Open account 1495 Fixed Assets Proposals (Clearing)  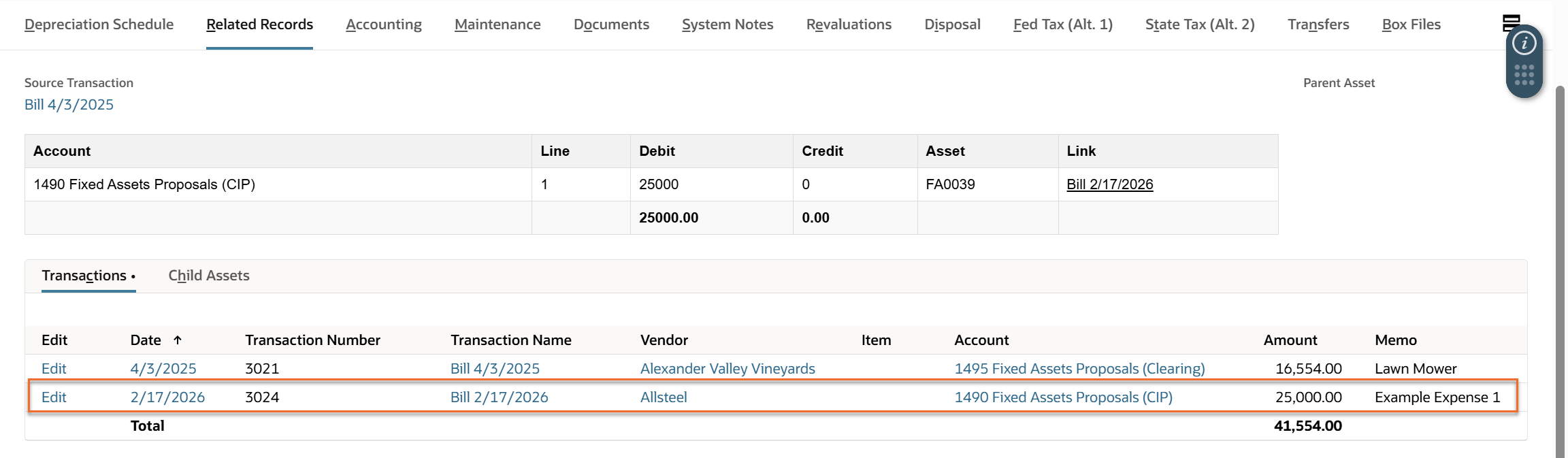point(1079,369)
